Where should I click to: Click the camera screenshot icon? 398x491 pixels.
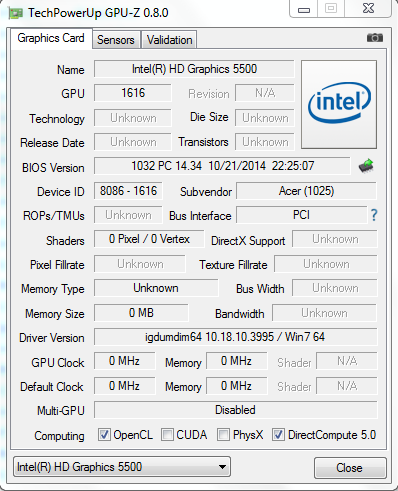point(375,38)
